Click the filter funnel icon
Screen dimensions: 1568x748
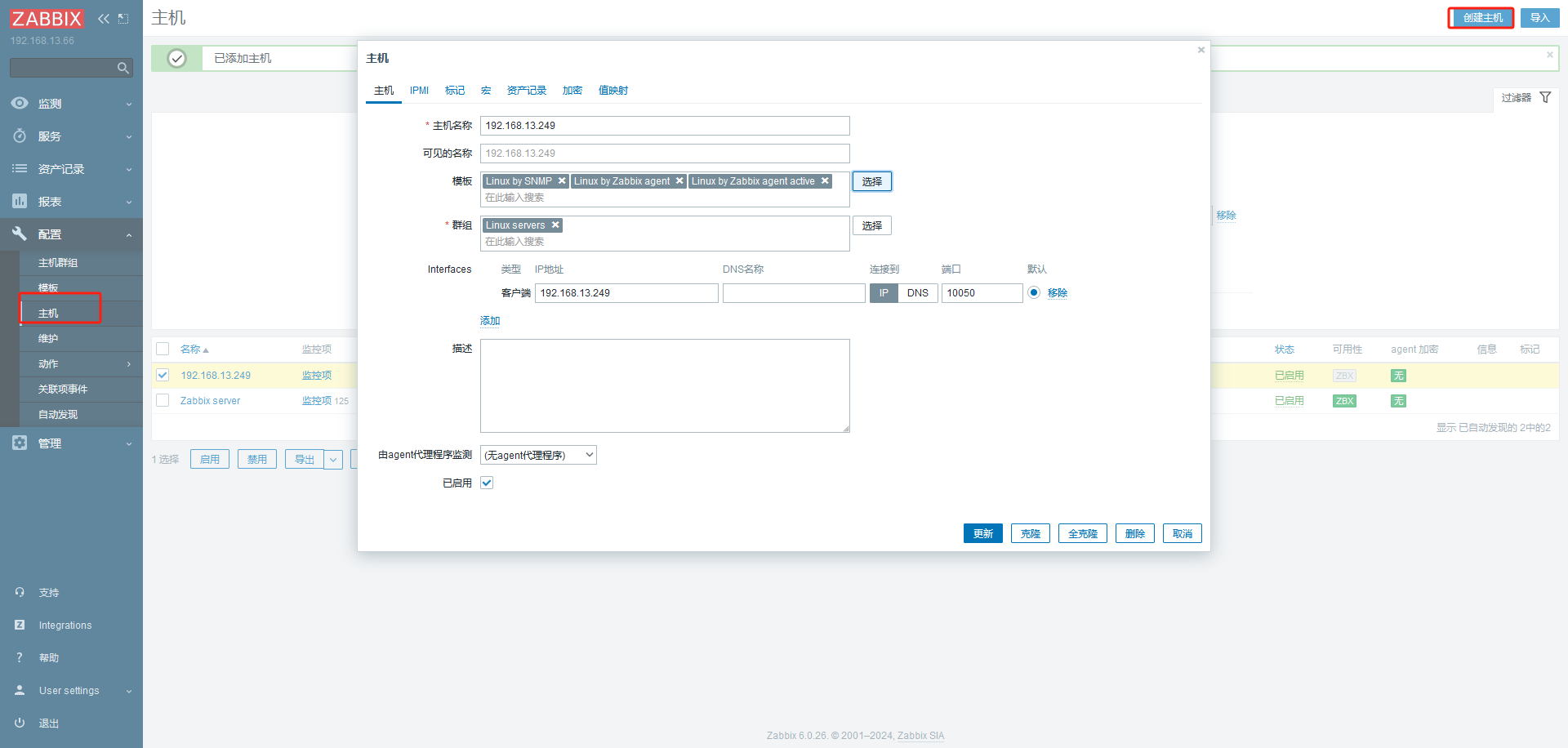[1545, 97]
